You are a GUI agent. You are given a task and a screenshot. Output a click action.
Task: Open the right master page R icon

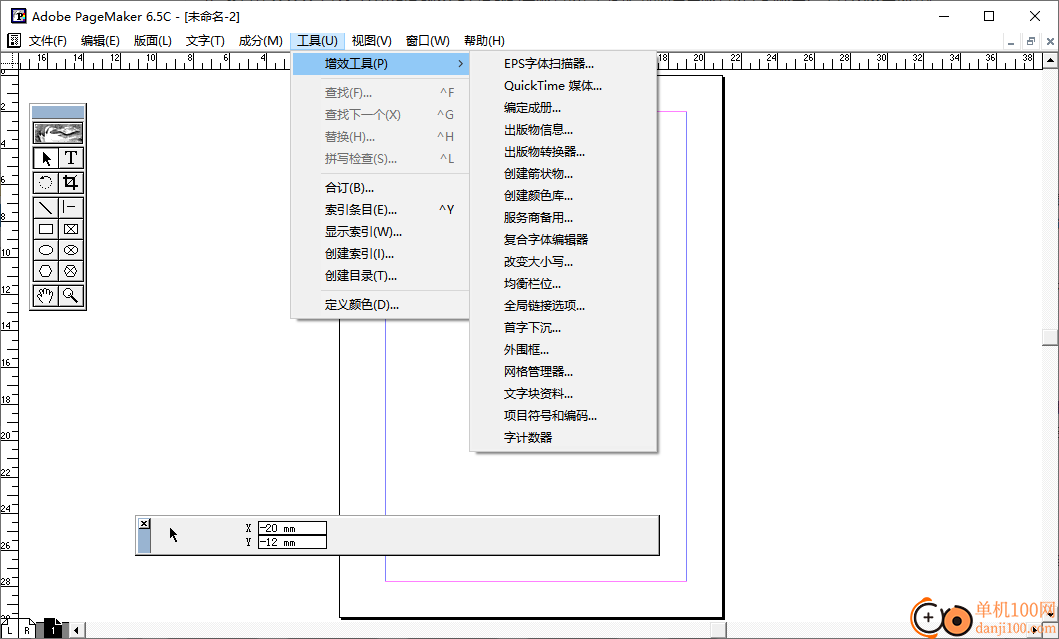(27, 630)
